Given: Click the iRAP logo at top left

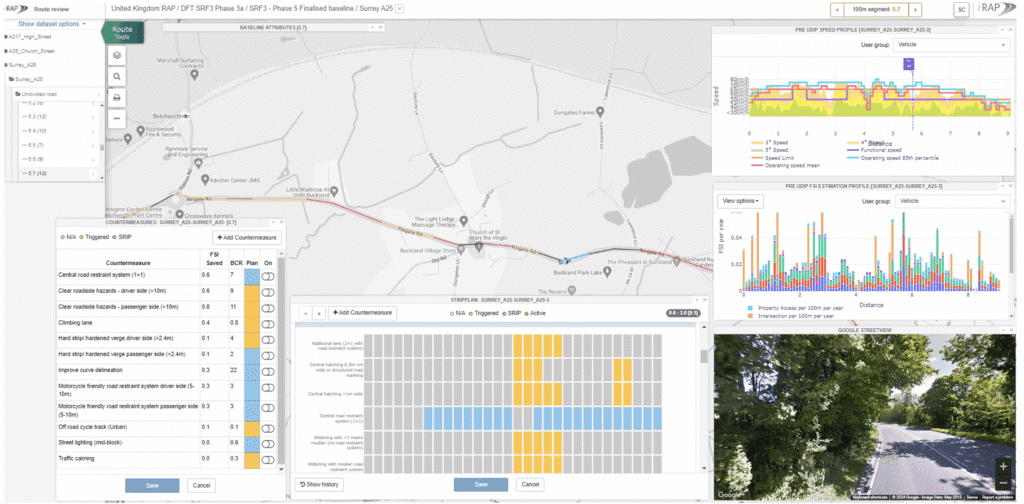Looking at the screenshot, I should (14, 9).
